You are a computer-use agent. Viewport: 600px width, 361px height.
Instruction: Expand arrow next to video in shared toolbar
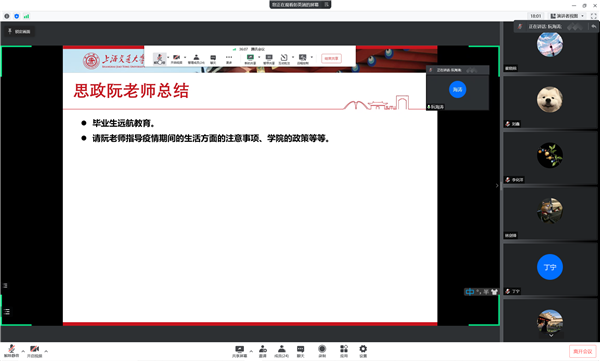coord(185,57)
